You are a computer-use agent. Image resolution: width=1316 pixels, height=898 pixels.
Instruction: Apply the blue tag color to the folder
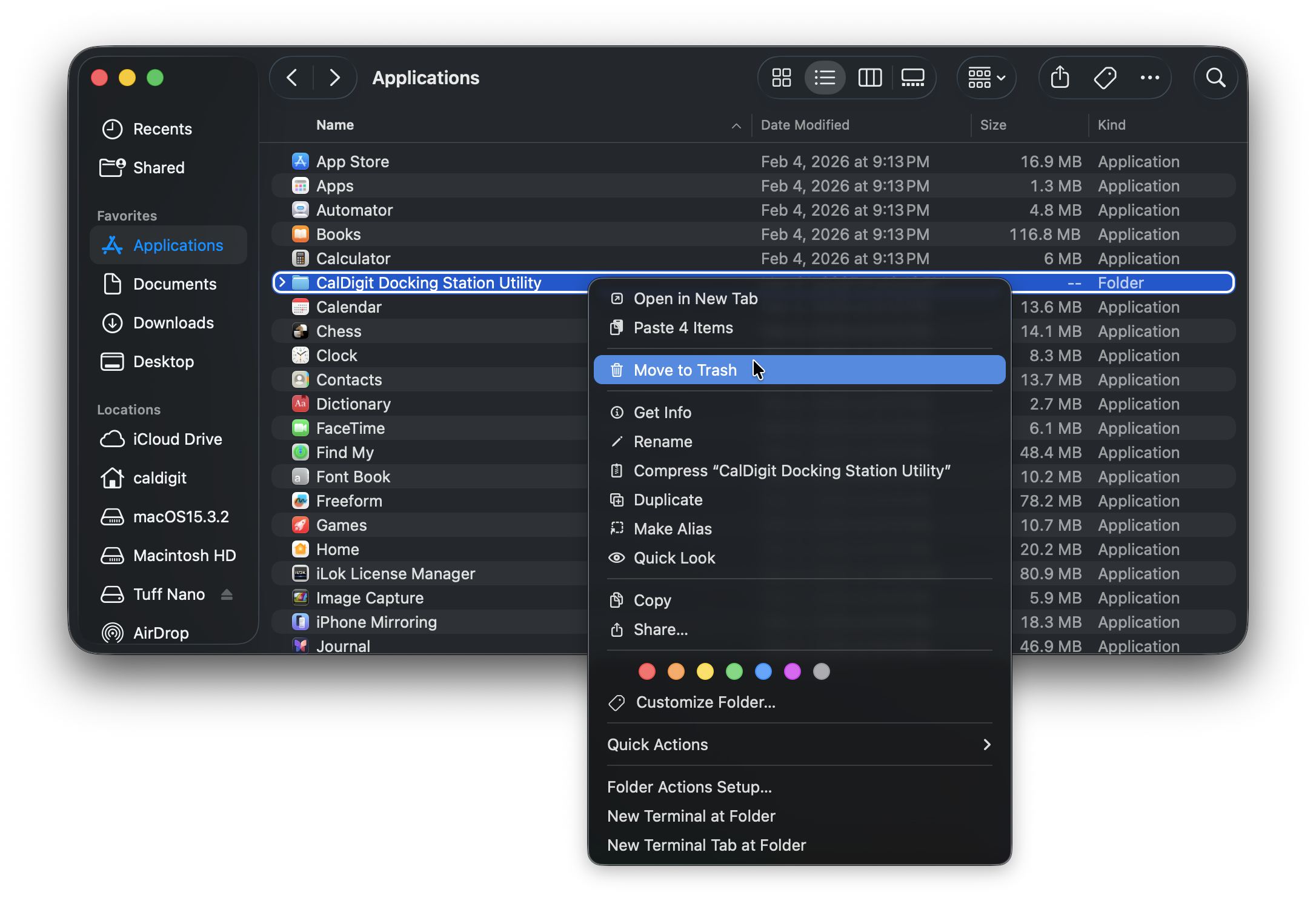click(x=763, y=671)
